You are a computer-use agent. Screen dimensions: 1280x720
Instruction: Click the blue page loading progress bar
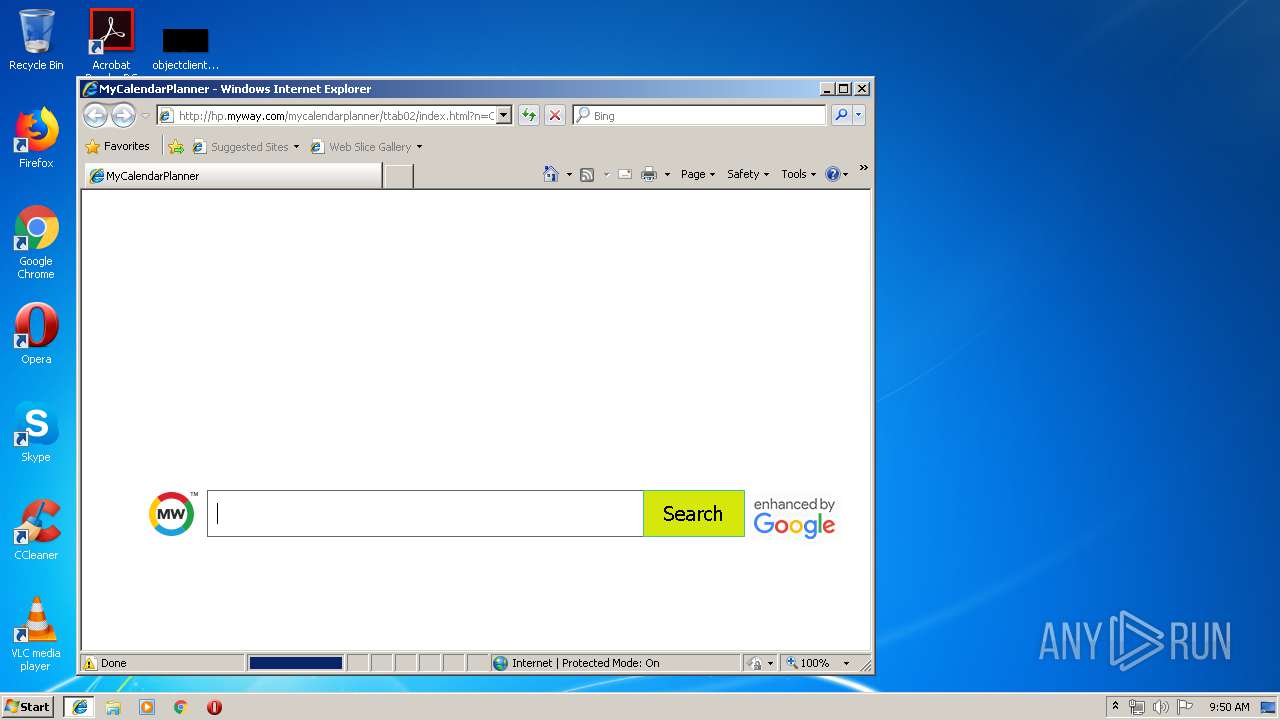296,663
